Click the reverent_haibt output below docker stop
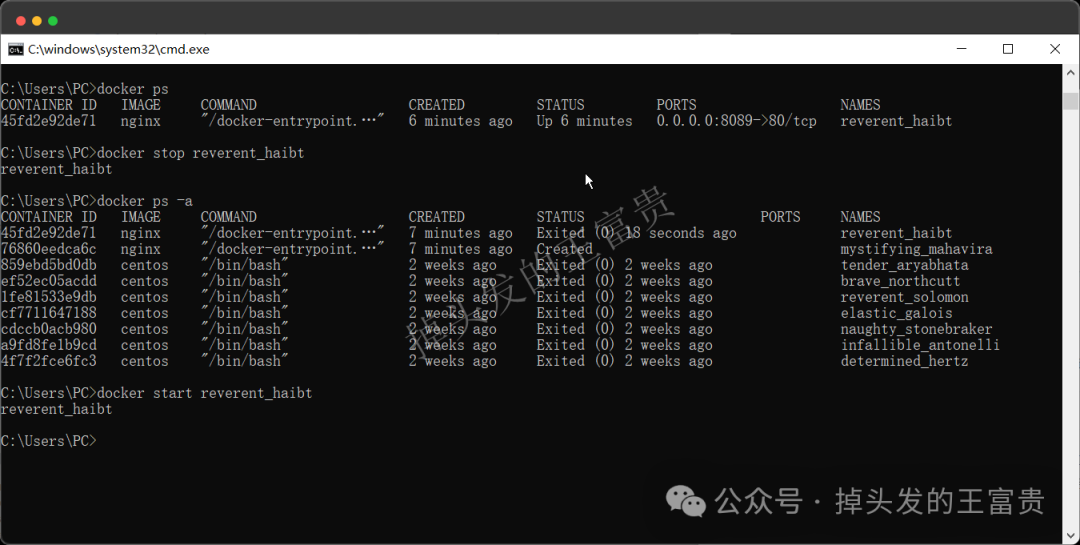 [56, 169]
